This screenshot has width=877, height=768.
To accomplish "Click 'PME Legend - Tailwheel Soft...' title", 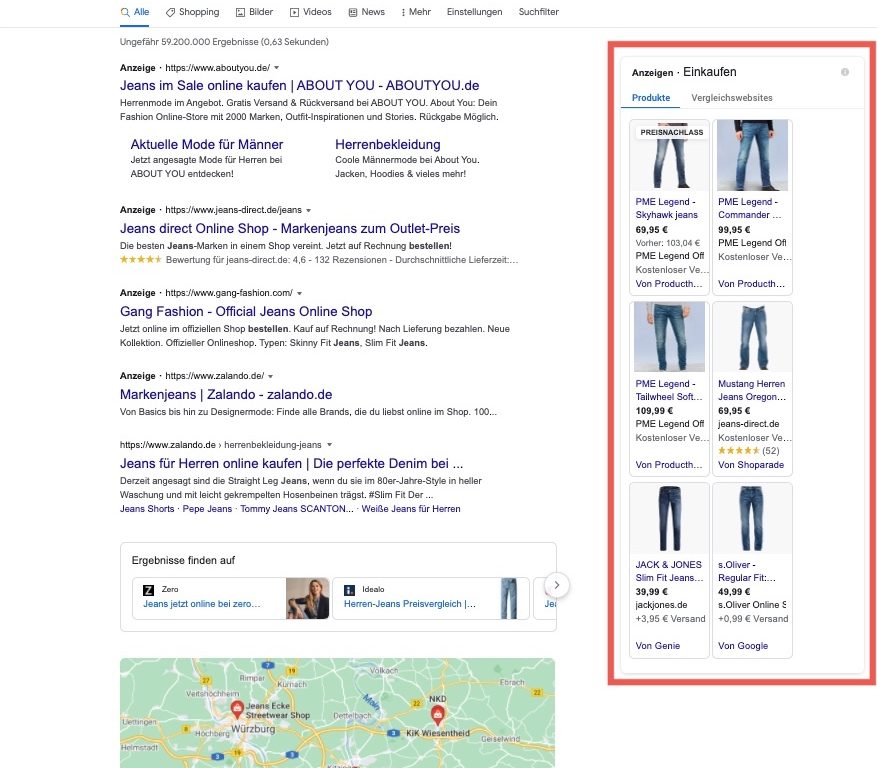I will click(x=669, y=390).
